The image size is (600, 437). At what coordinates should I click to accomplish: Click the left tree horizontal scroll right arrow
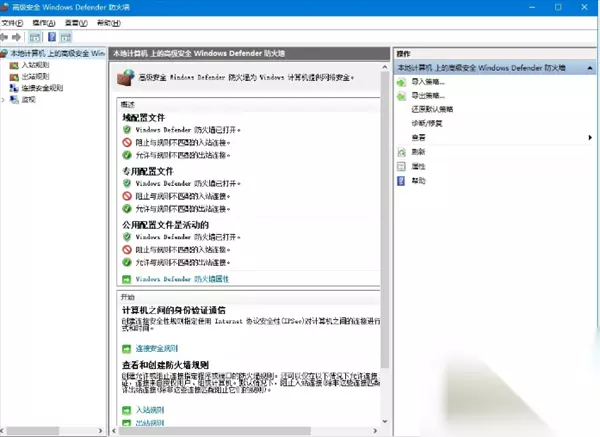[100, 431]
